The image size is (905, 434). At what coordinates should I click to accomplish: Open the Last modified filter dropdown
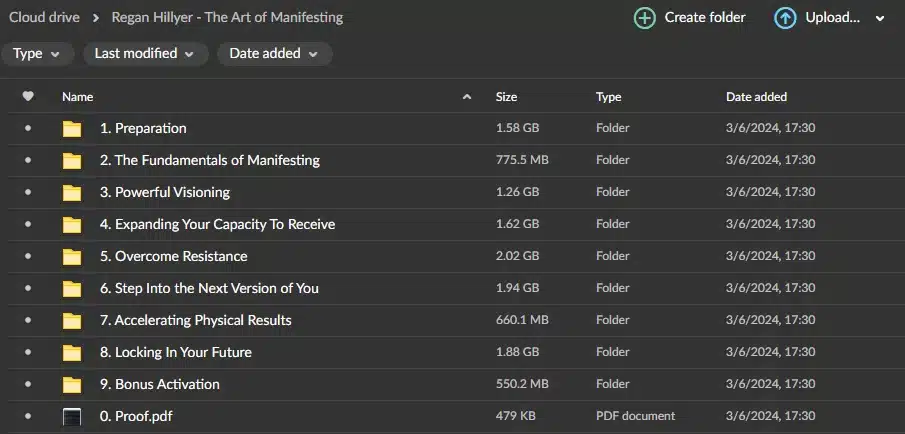tap(145, 54)
